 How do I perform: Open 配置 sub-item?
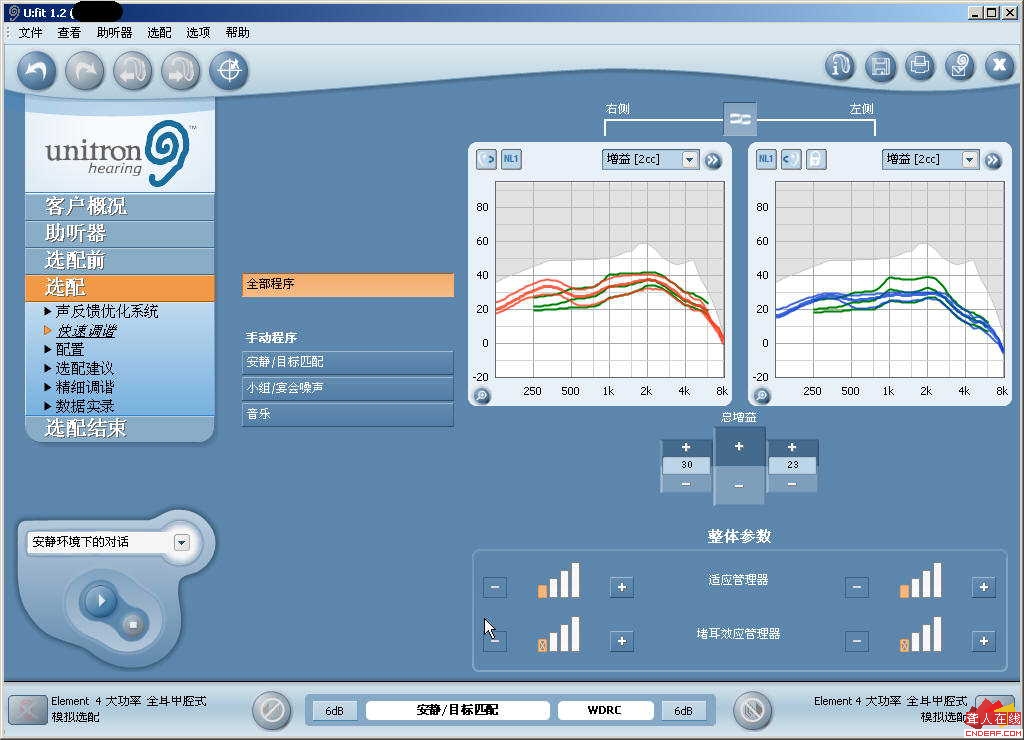(70, 349)
